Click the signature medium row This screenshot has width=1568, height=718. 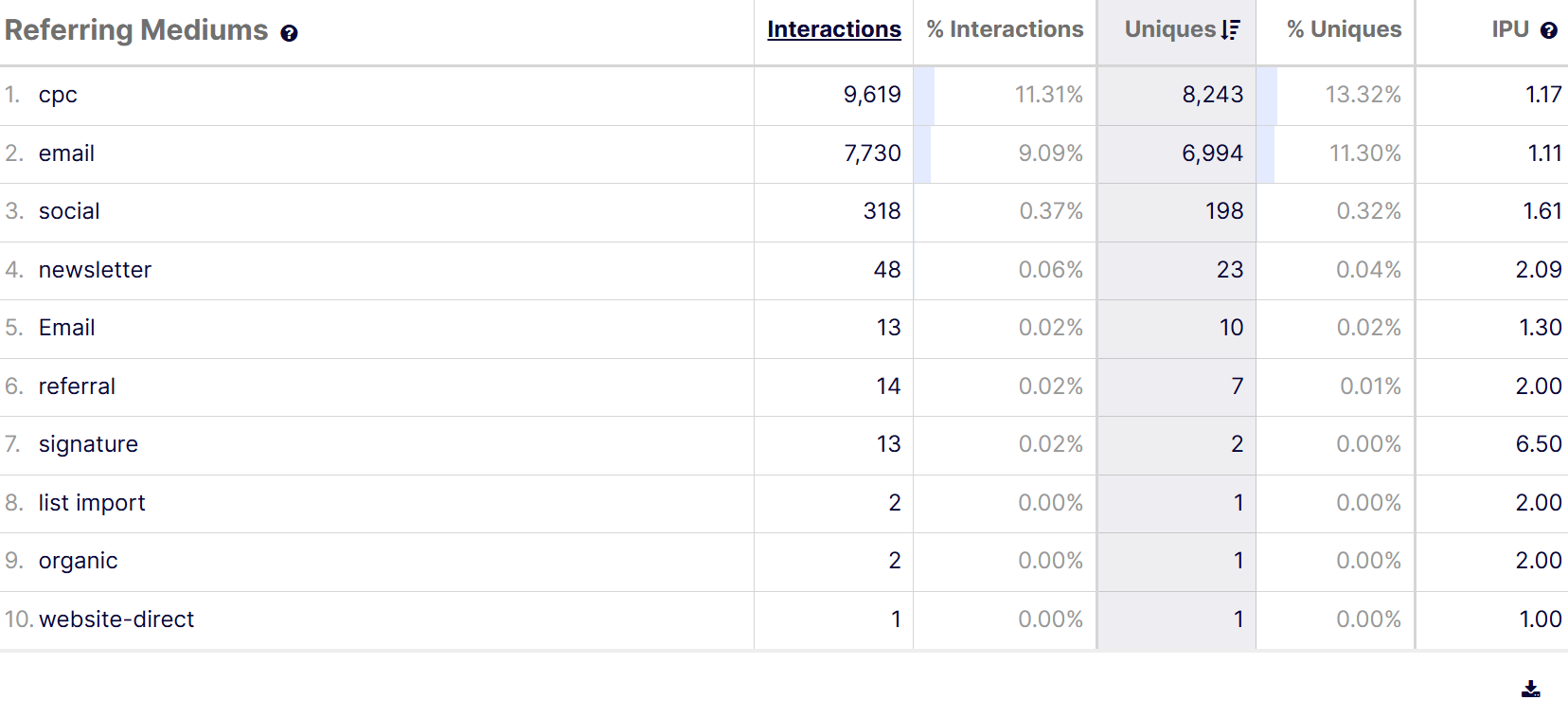(x=88, y=444)
